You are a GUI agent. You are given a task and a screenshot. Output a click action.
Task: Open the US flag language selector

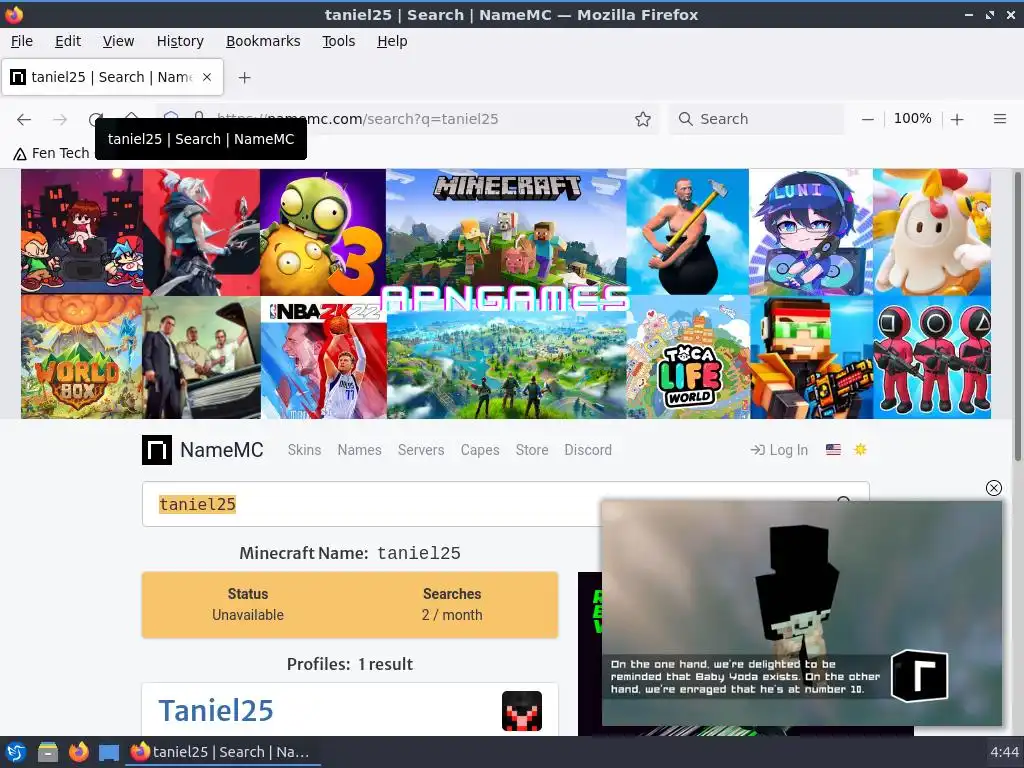click(833, 449)
